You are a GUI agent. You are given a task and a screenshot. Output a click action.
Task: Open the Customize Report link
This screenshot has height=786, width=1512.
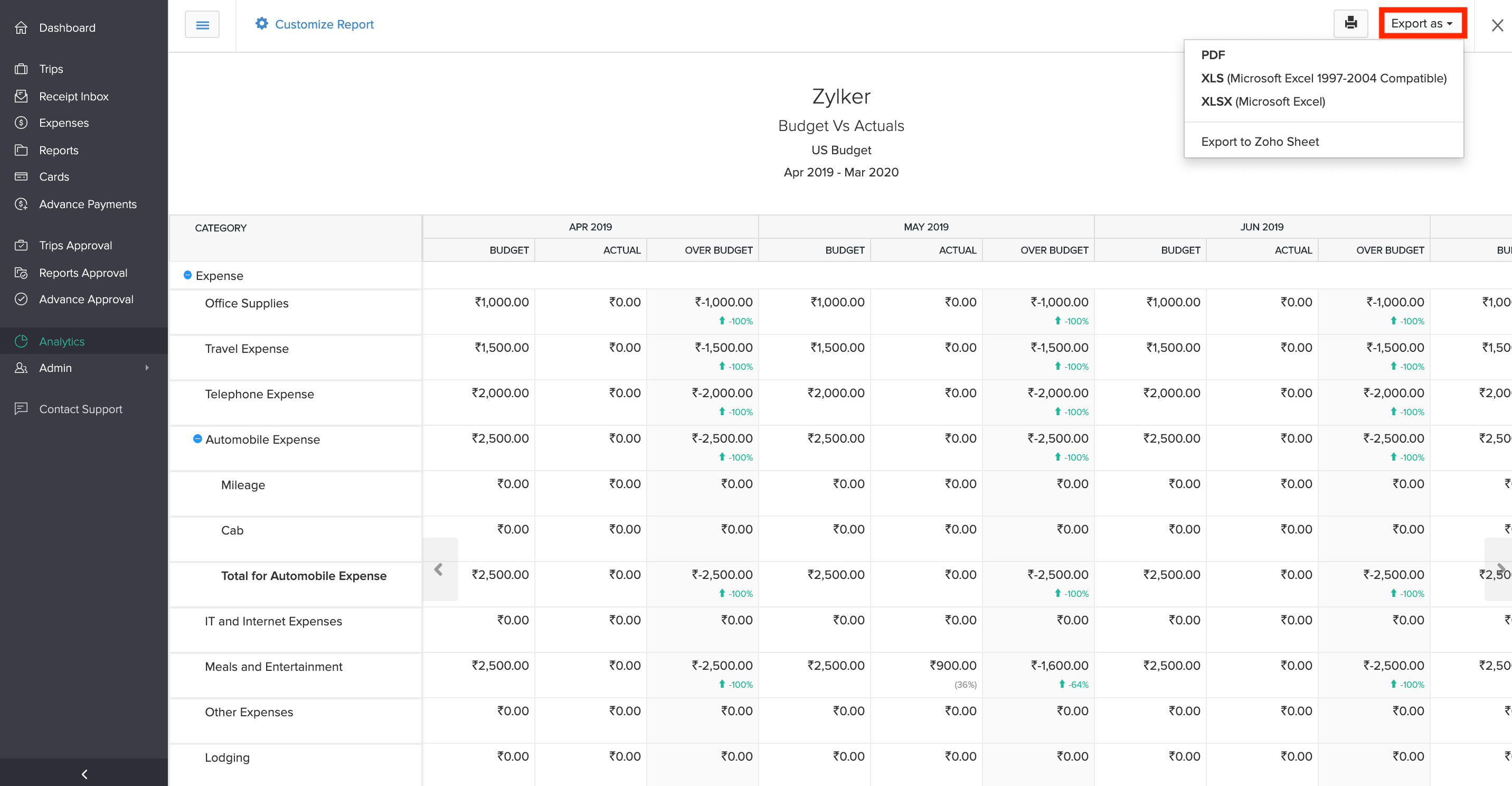[324, 24]
